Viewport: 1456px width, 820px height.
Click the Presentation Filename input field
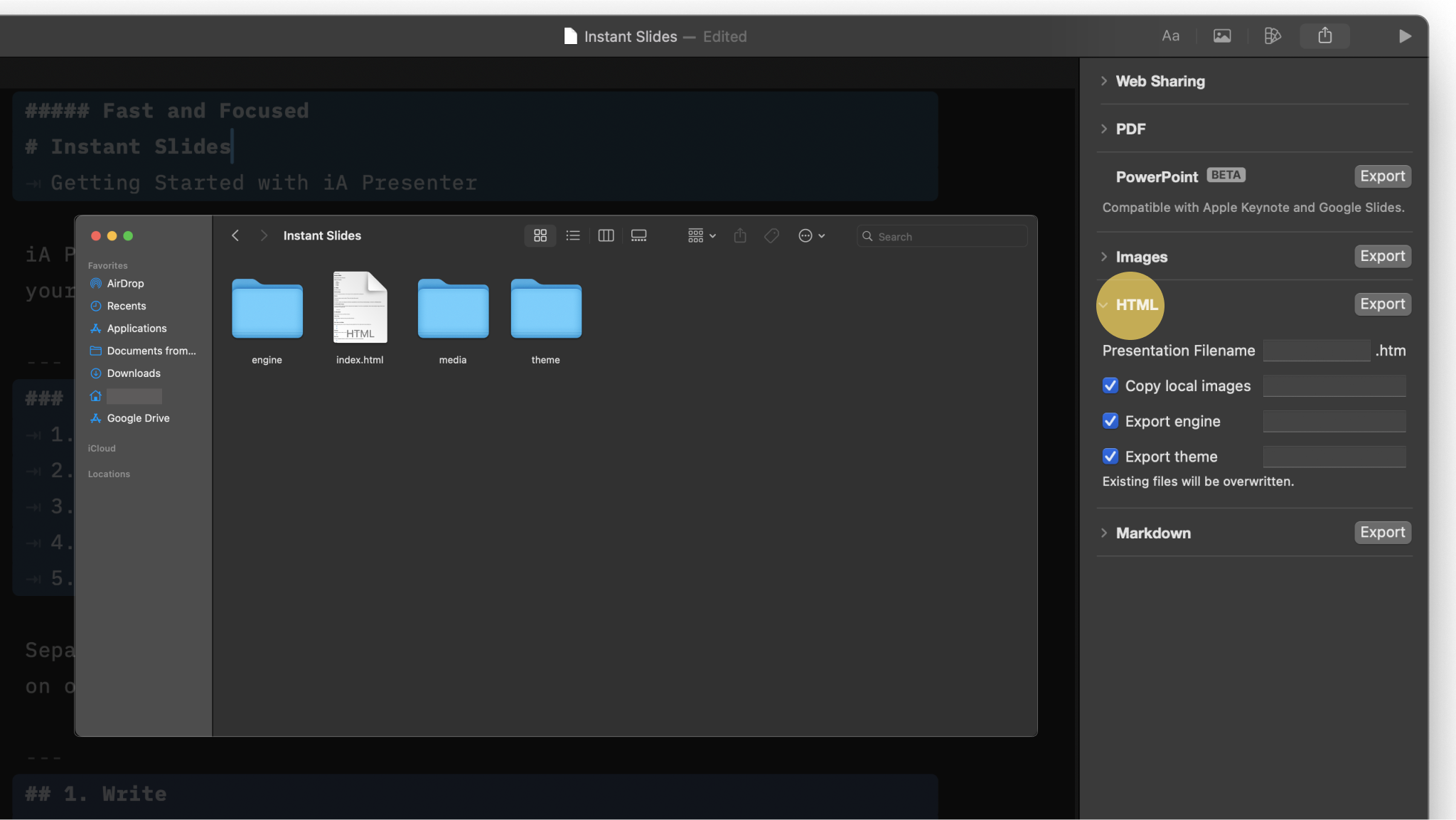coord(1316,350)
